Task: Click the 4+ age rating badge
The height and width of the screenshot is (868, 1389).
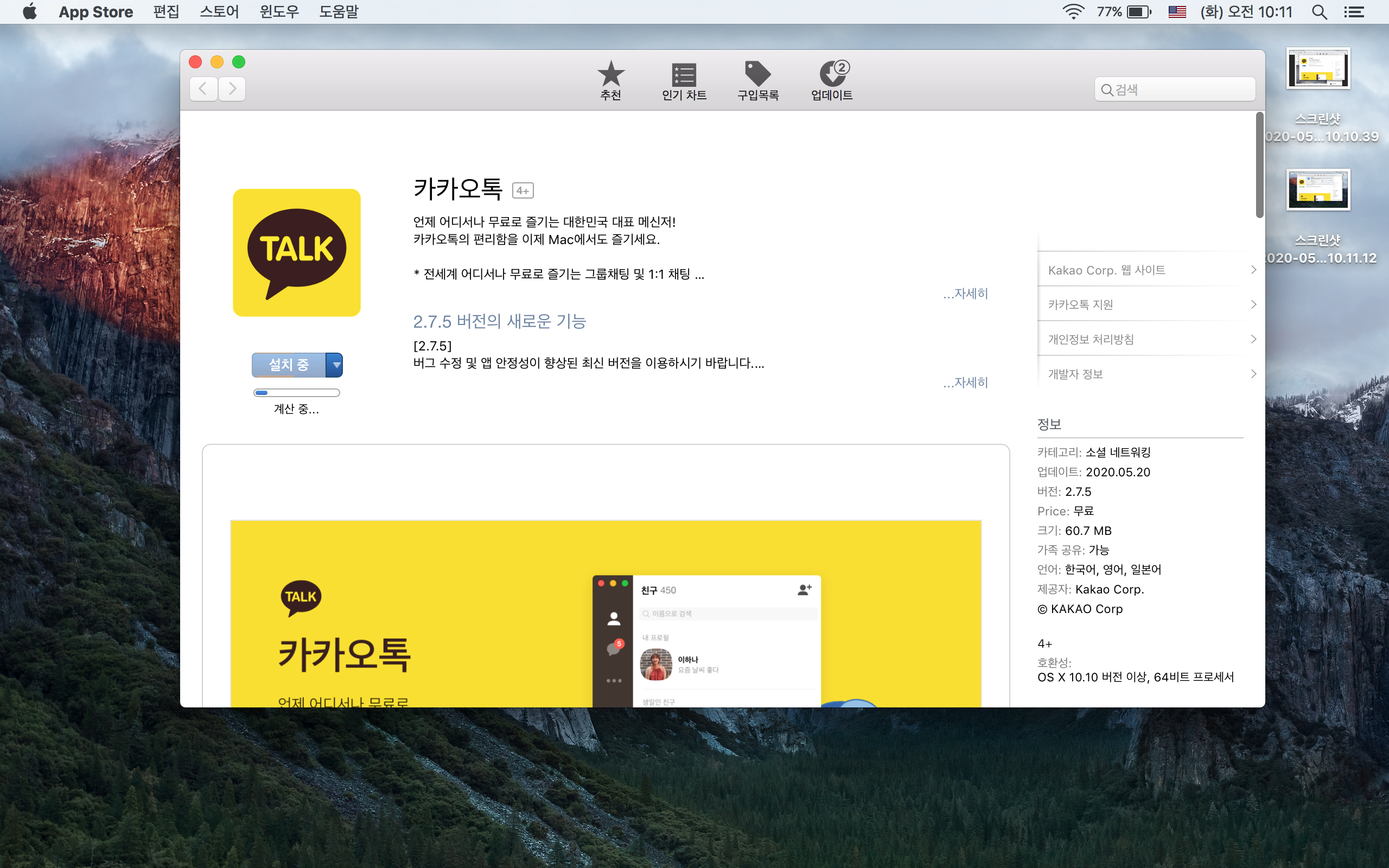Action: 523,190
